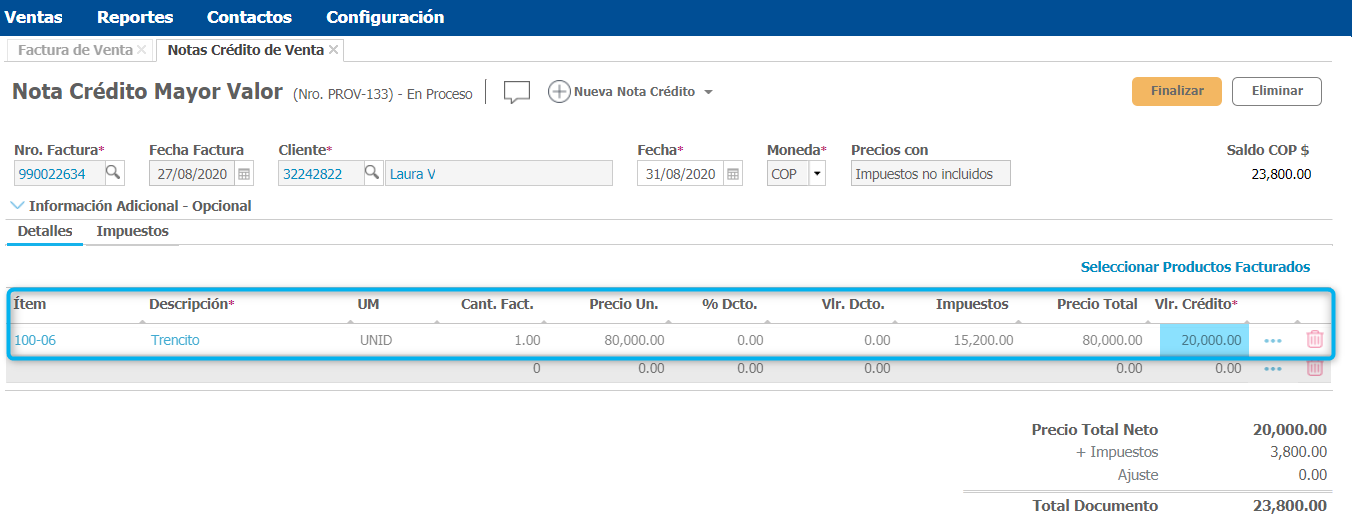Open the Reportes menu

[135, 17]
